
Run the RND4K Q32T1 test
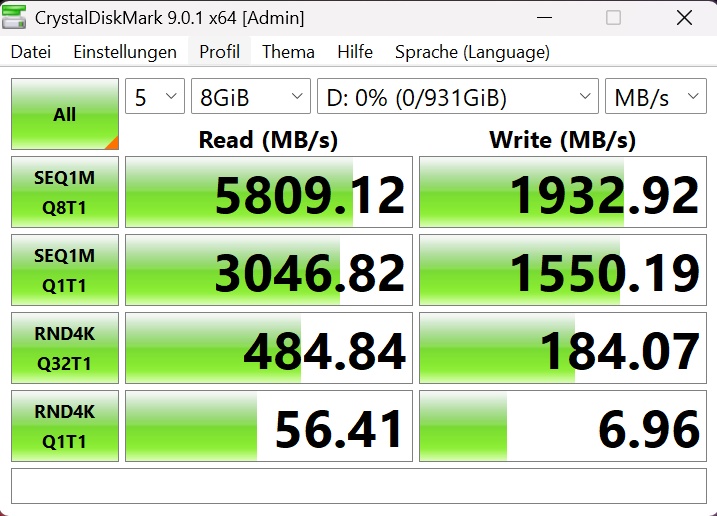coord(65,348)
